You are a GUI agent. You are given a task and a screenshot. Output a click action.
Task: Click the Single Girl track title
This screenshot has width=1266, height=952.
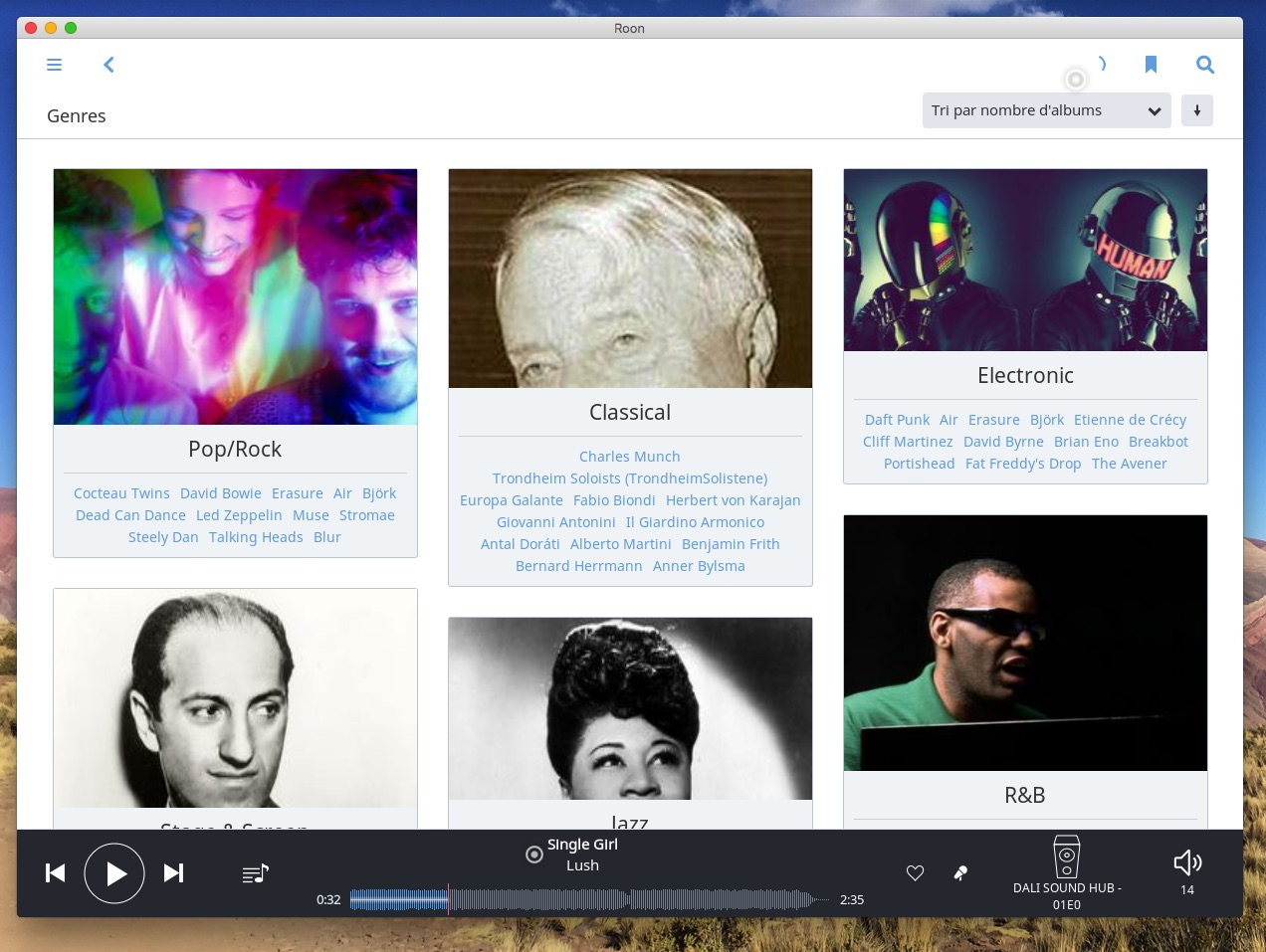(582, 845)
